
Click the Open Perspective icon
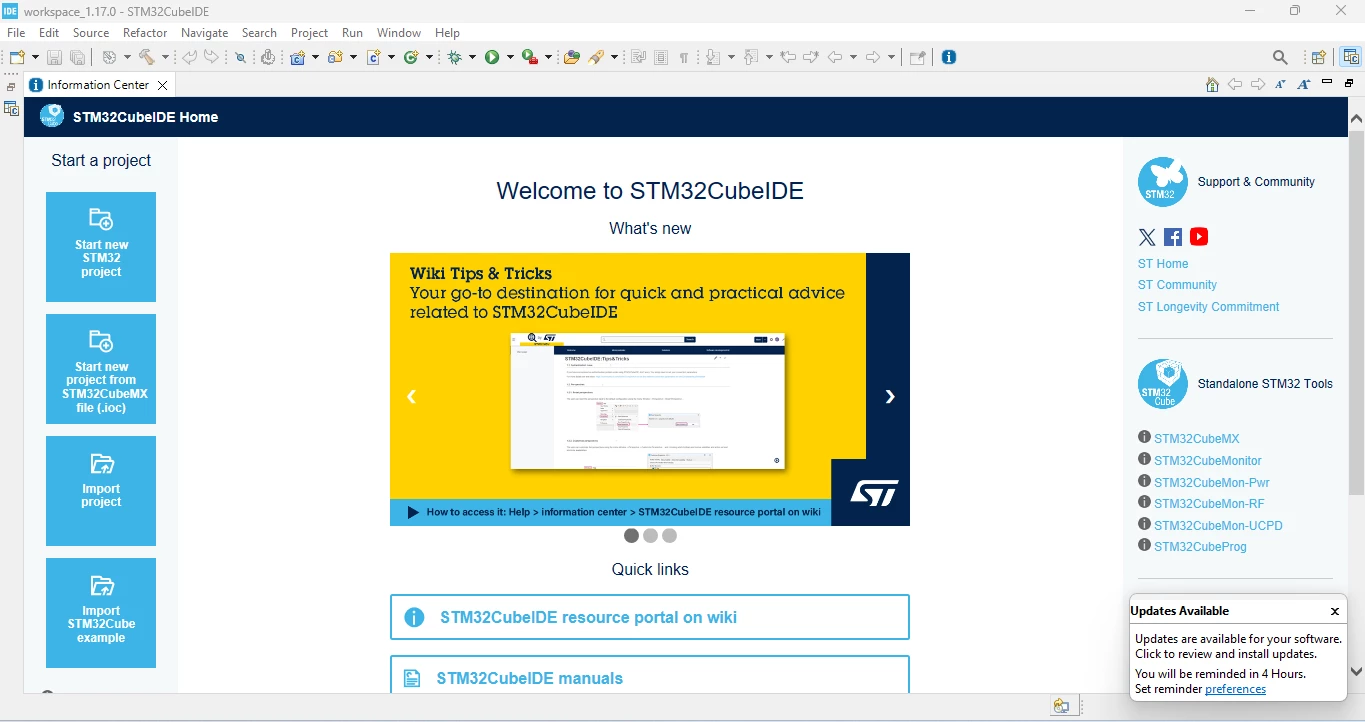[x=1319, y=57]
